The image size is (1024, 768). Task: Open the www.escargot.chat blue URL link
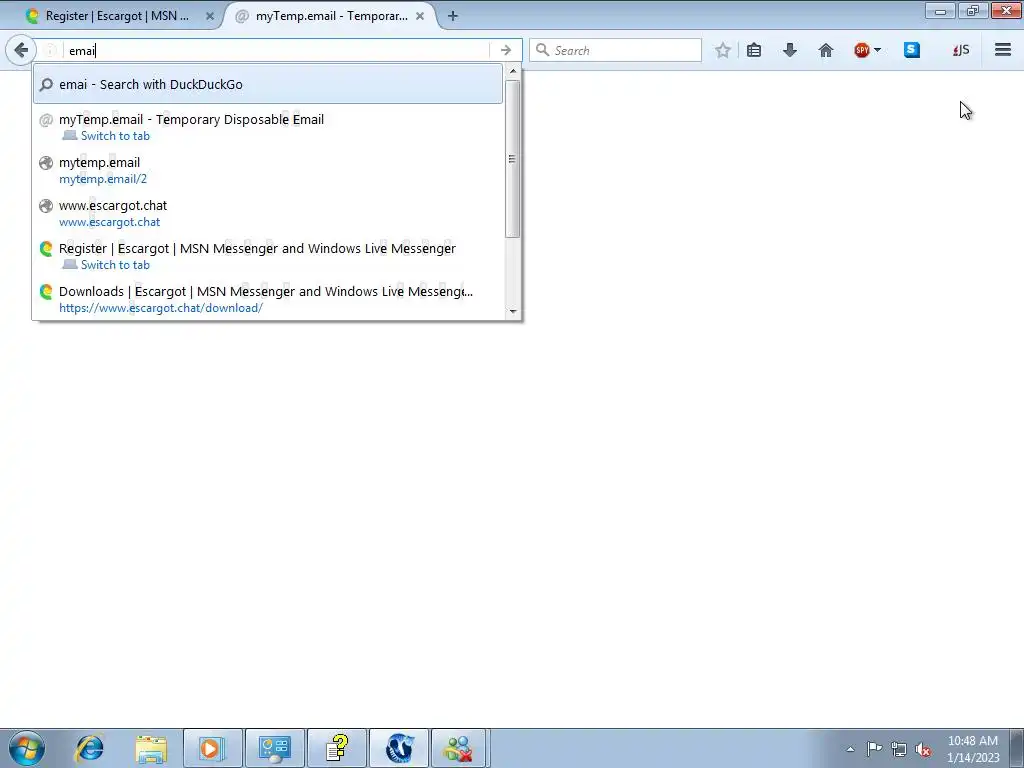(110, 222)
